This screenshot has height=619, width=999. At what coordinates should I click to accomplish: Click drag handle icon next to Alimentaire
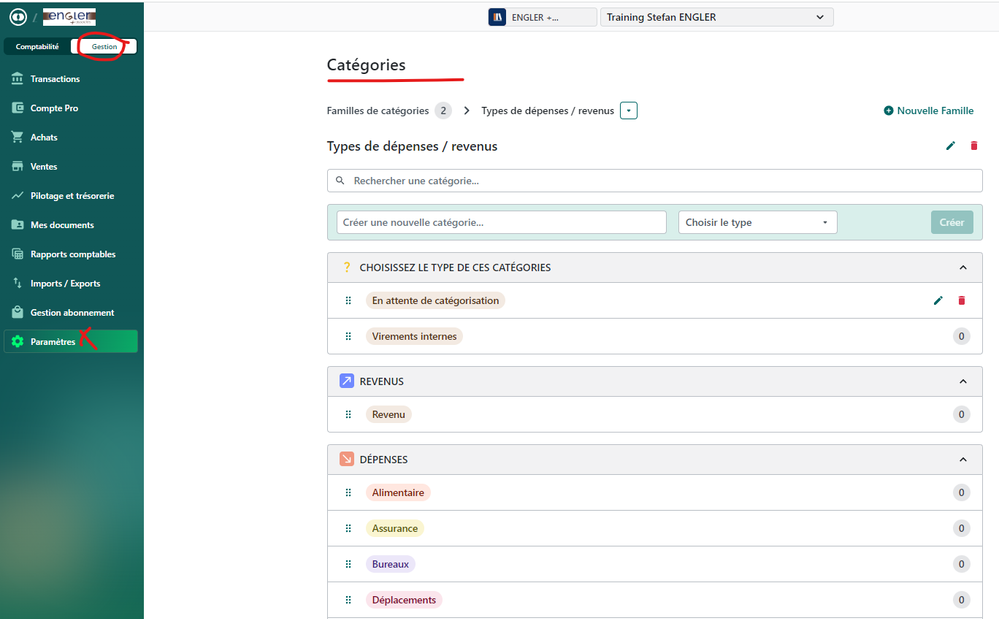click(348, 493)
